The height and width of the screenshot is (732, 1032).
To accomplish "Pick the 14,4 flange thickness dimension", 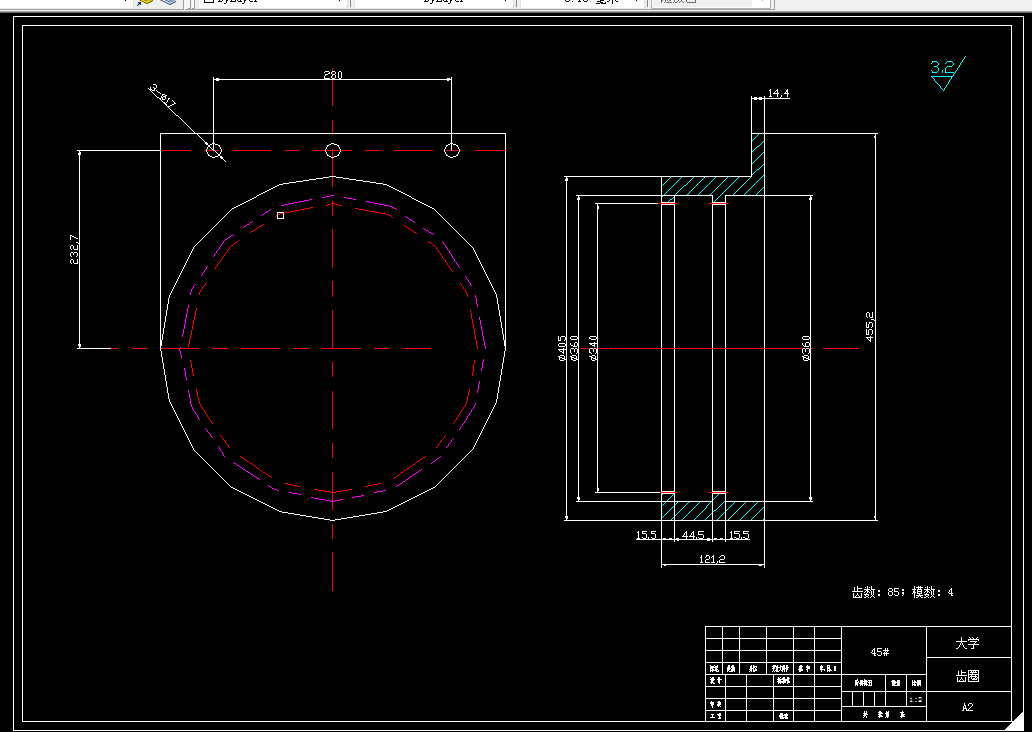I will [778, 93].
